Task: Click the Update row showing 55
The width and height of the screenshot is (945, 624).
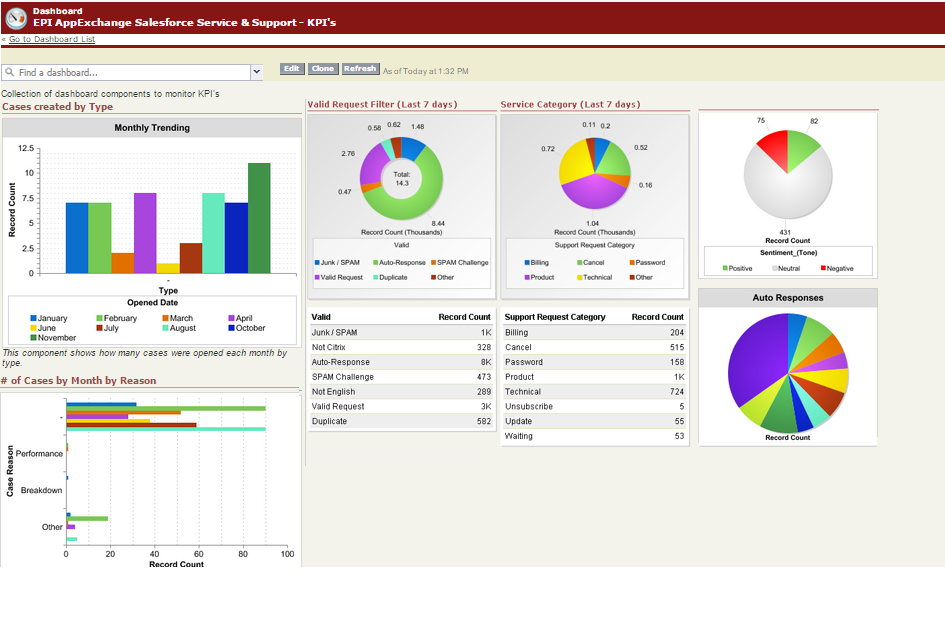Action: [595, 421]
